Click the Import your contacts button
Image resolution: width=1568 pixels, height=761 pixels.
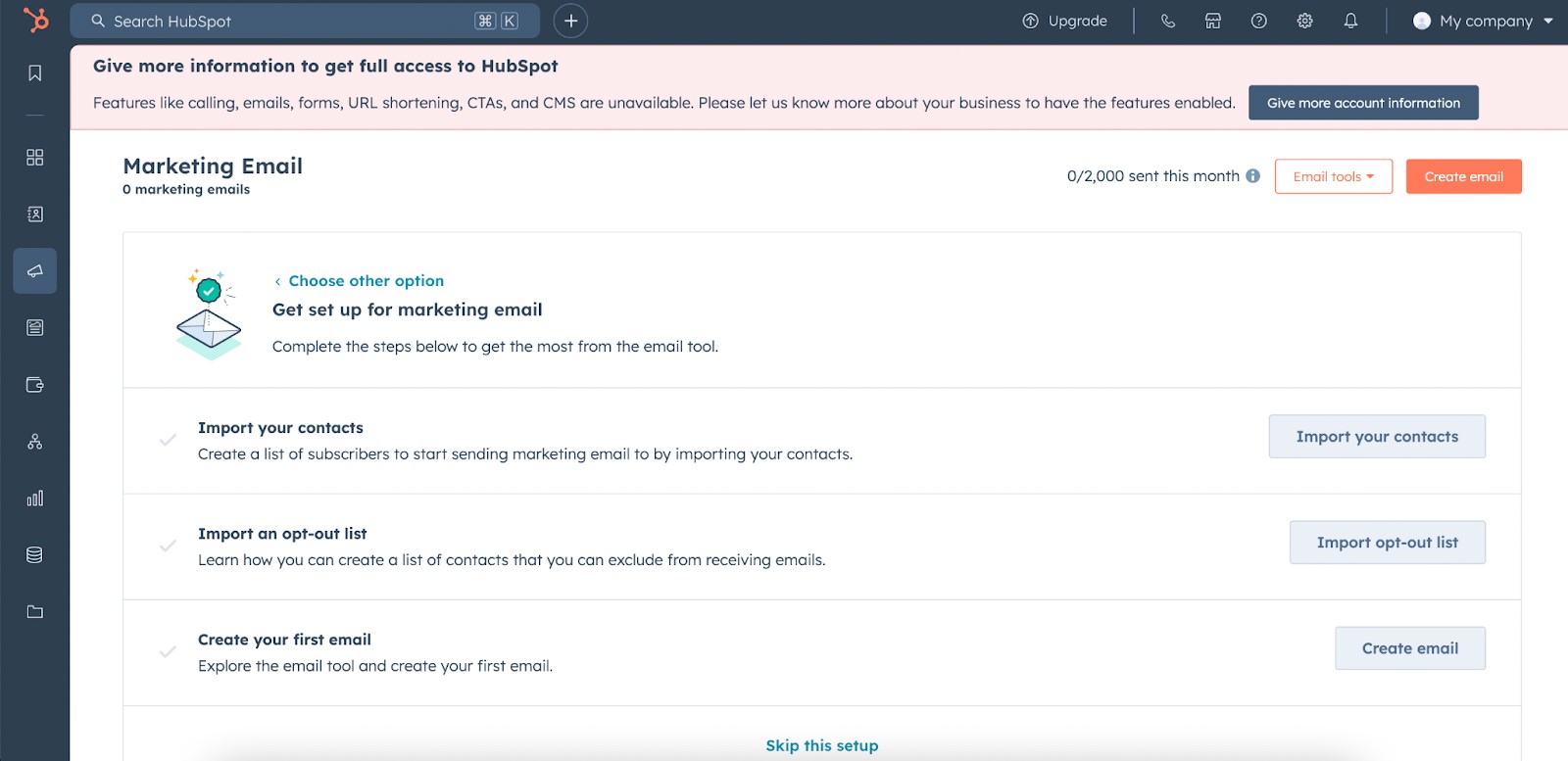click(x=1377, y=437)
